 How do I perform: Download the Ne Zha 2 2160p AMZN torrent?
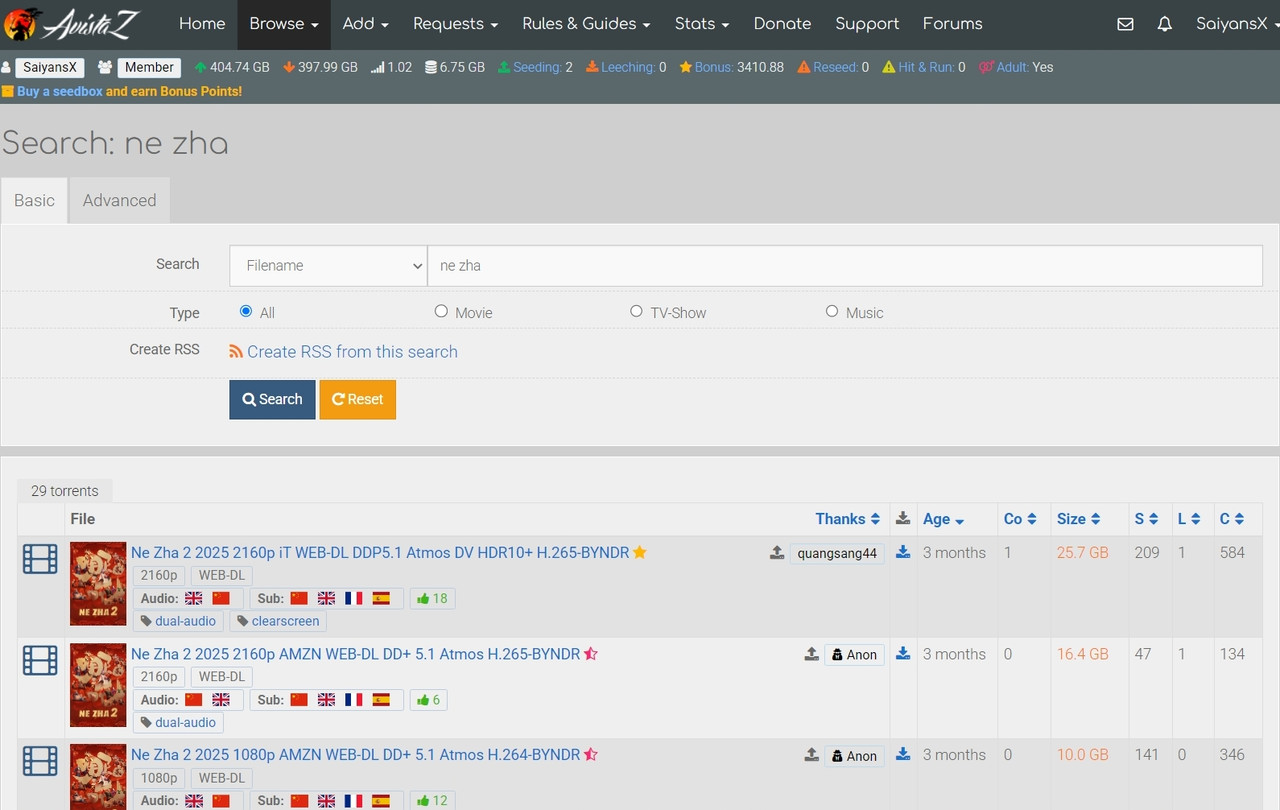903,653
